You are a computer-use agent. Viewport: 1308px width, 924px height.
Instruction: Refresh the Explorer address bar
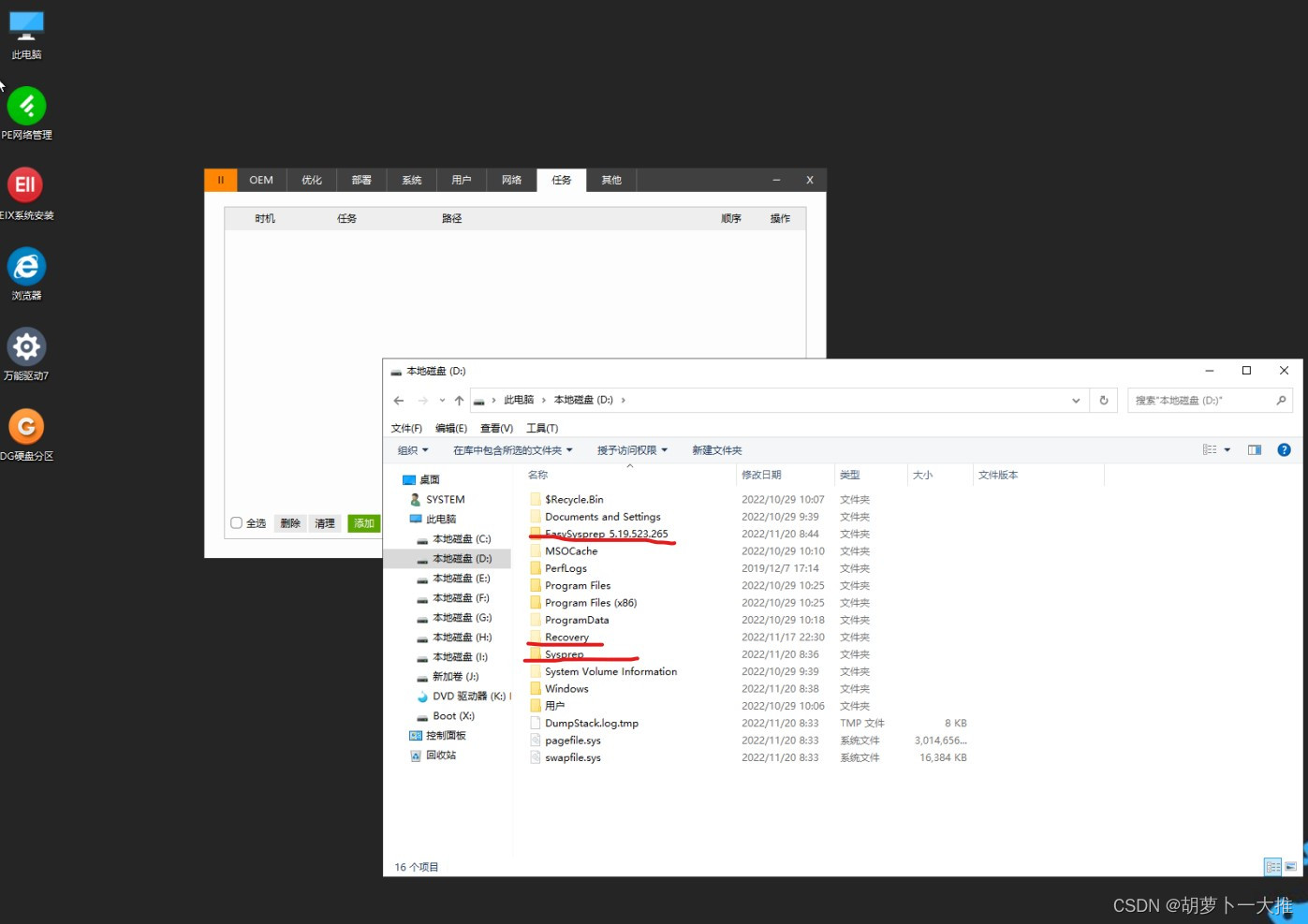(x=1104, y=401)
